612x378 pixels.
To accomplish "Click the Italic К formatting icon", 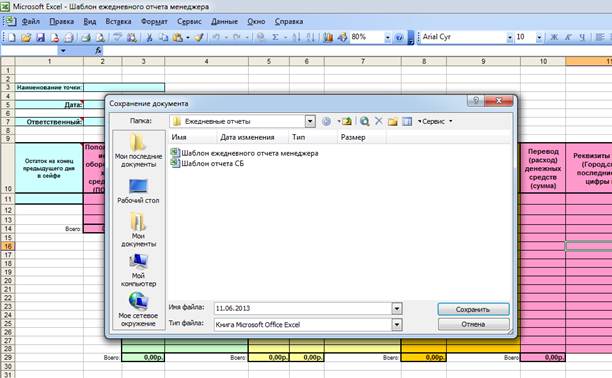I will [568, 37].
